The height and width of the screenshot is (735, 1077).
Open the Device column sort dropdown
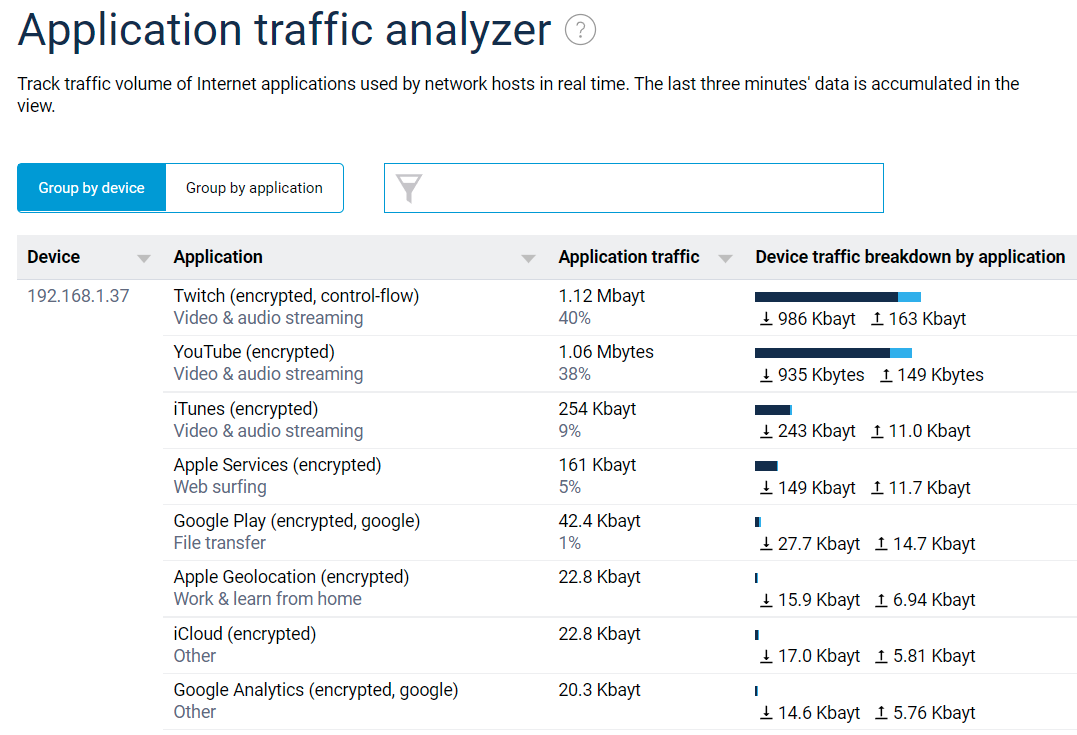(144, 257)
